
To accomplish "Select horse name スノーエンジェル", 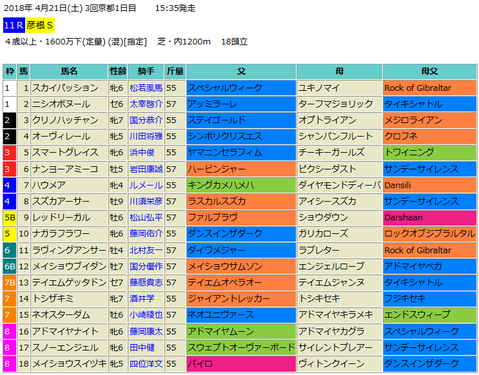I will point(65,347).
